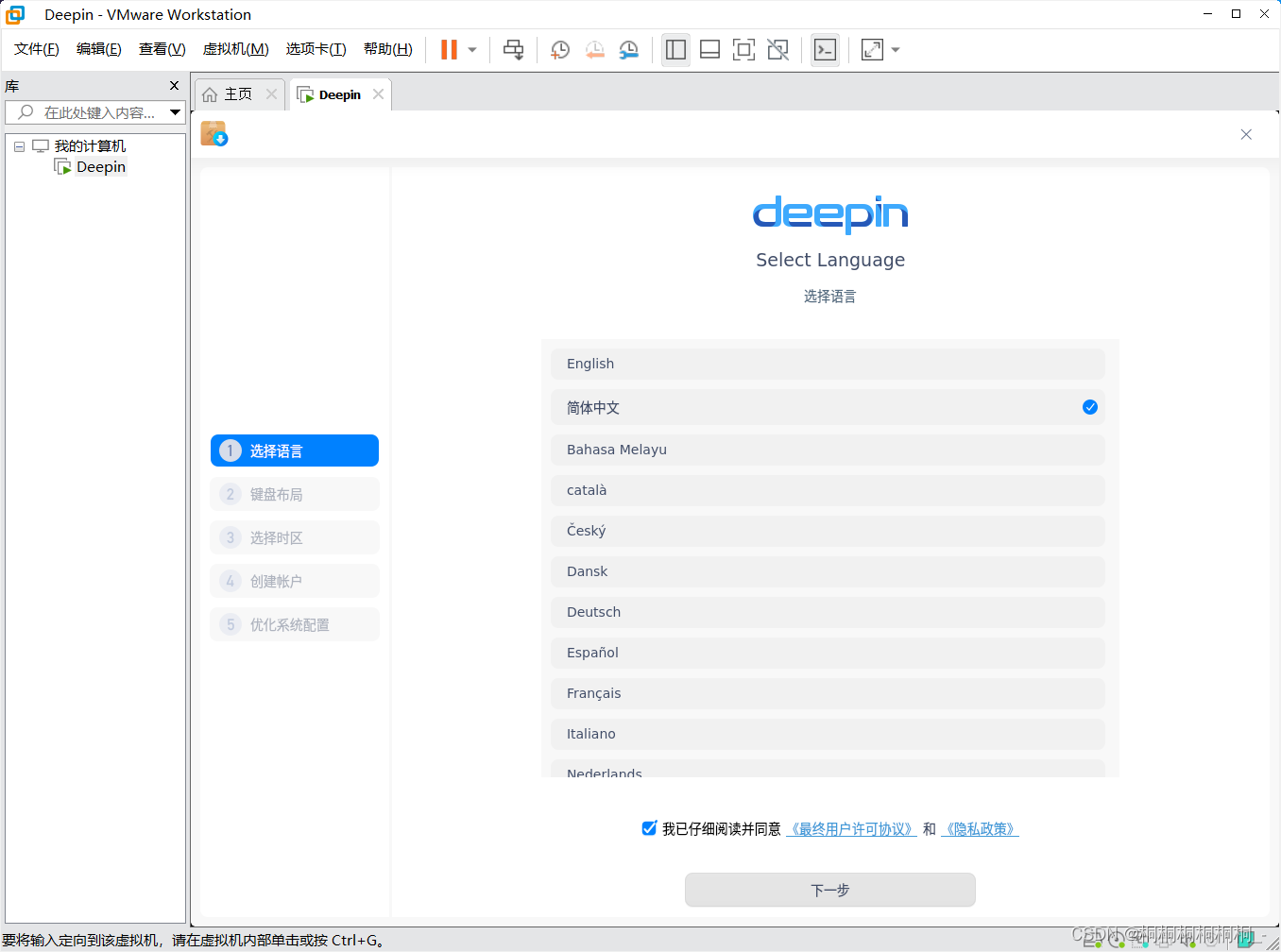The image size is (1281, 952).
Task: Click the Send Ctrl+Alt+Del toolbar icon
Action: click(514, 50)
